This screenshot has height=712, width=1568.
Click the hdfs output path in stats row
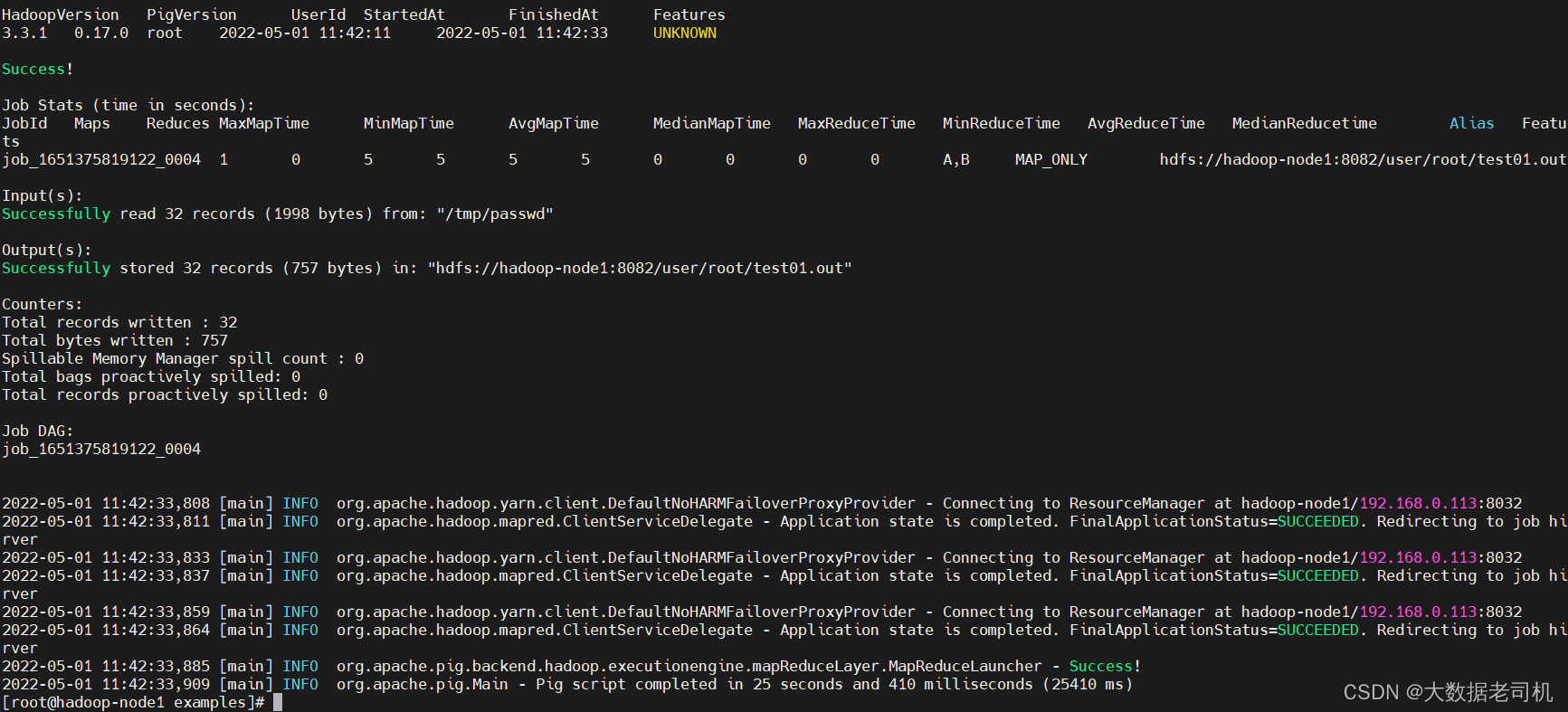[1363, 159]
